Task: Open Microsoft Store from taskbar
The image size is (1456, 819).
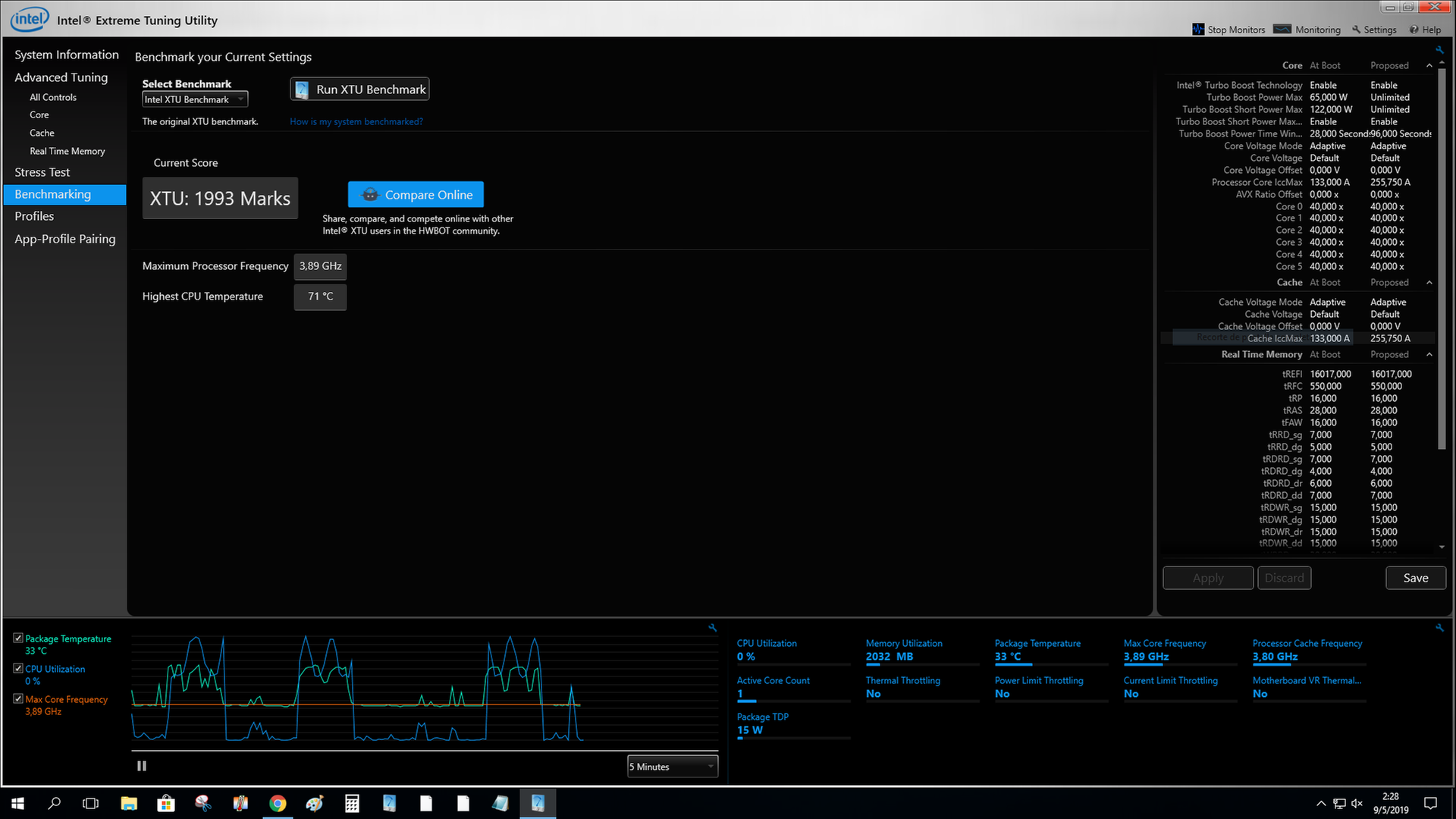Action: (166, 804)
